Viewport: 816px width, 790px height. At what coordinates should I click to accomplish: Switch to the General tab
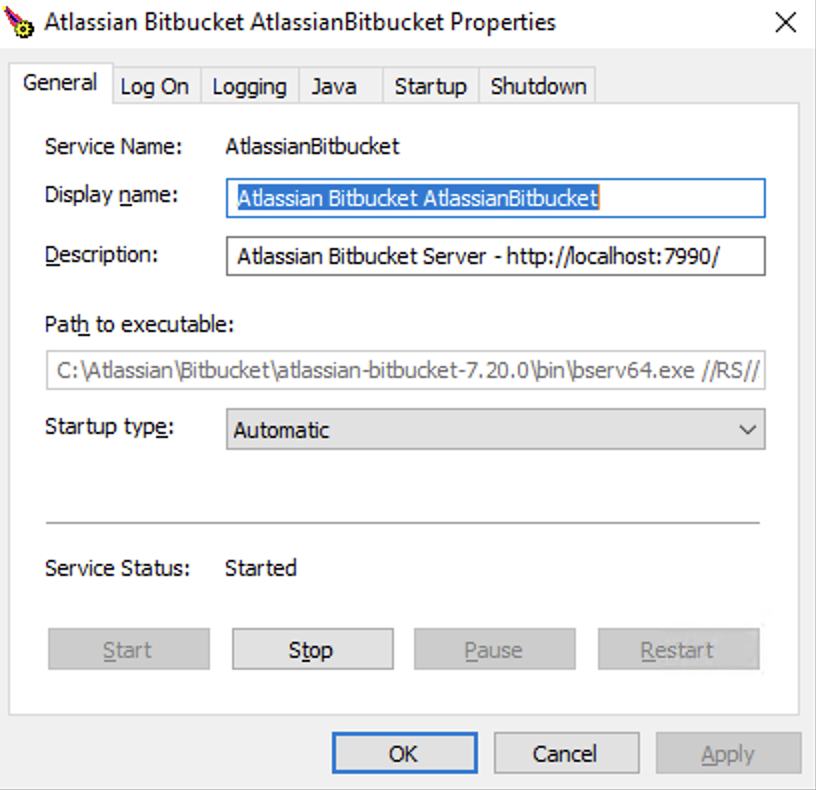pos(60,83)
